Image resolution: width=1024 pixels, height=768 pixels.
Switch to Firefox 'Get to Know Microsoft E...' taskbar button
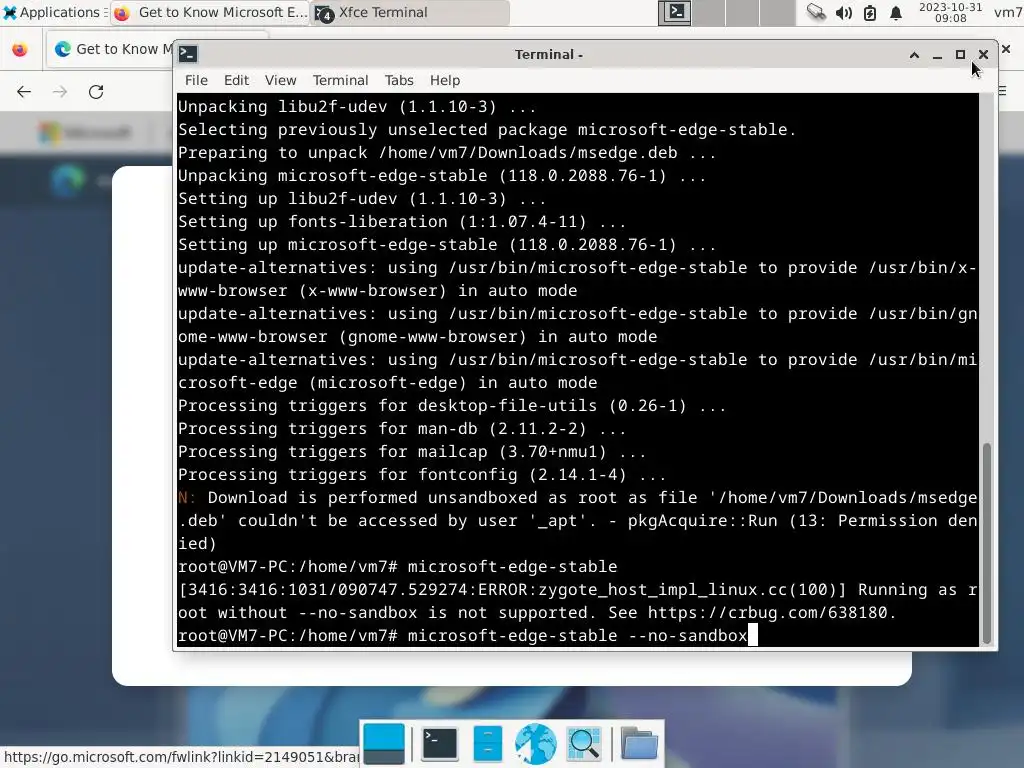tap(210, 12)
